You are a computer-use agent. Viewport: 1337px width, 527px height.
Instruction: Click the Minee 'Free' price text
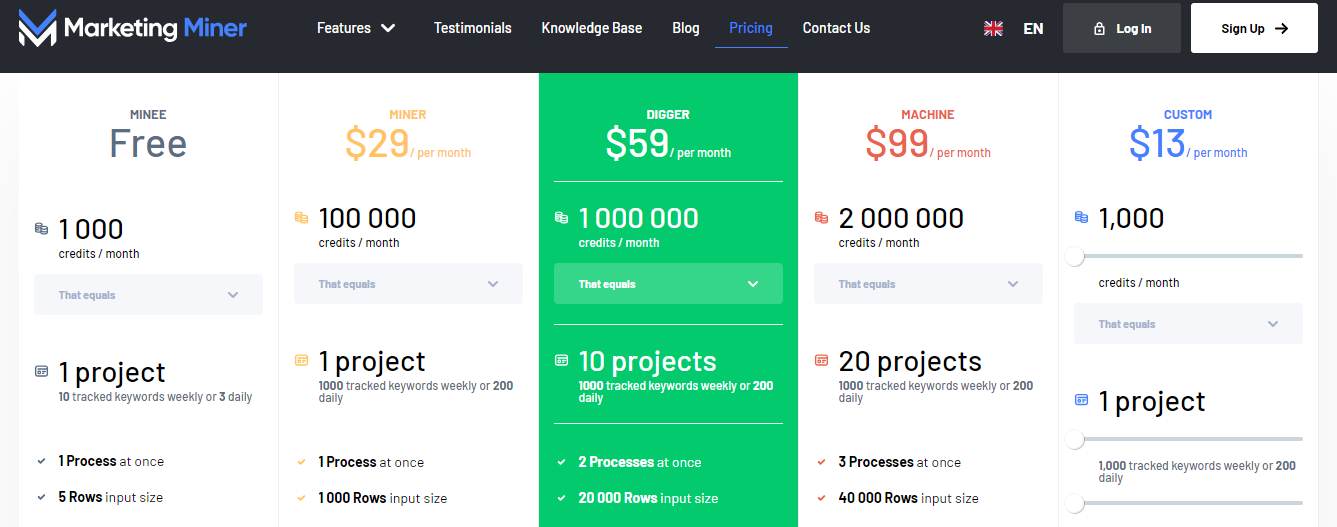point(148,144)
